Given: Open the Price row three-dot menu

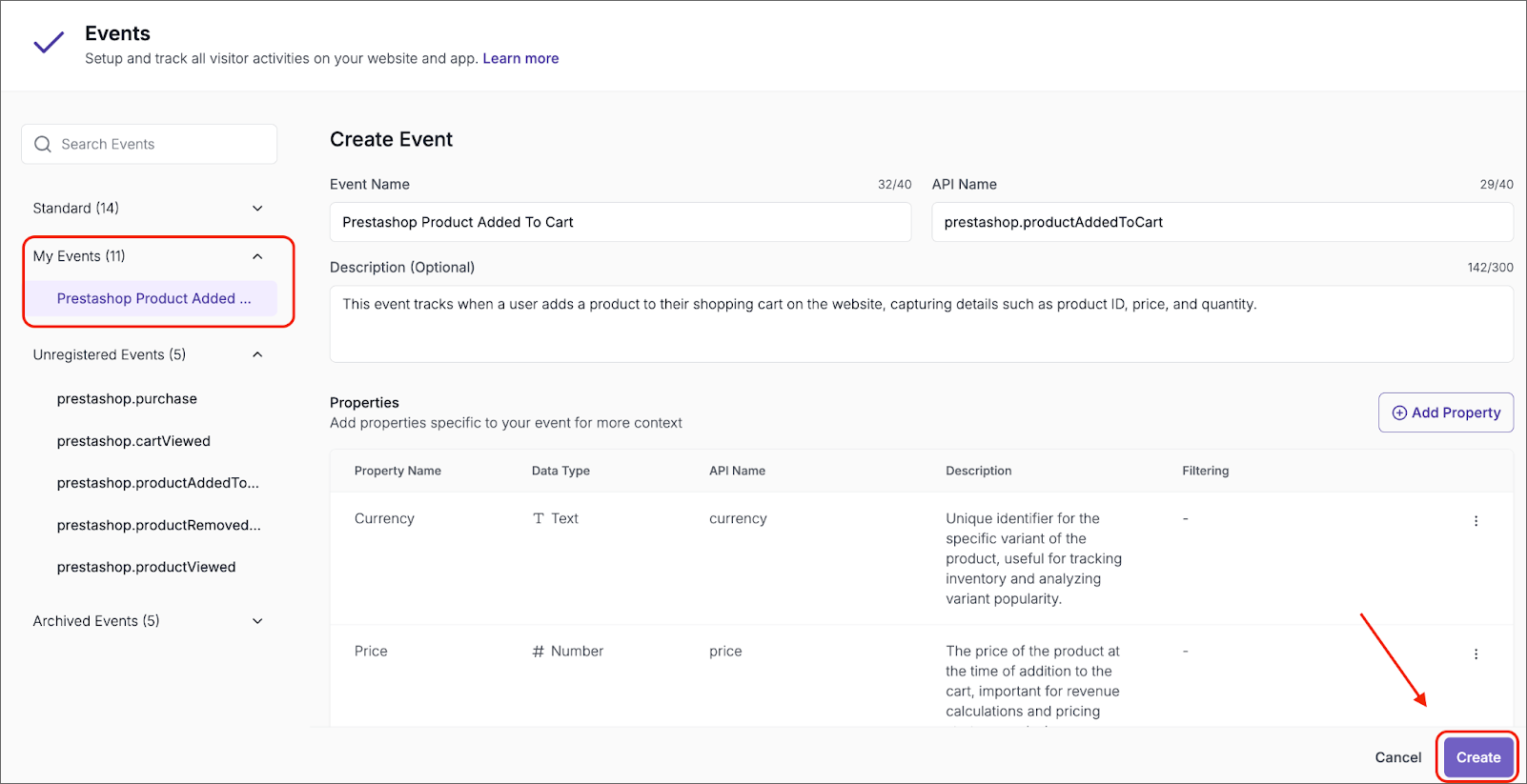Looking at the screenshot, I should (x=1476, y=654).
